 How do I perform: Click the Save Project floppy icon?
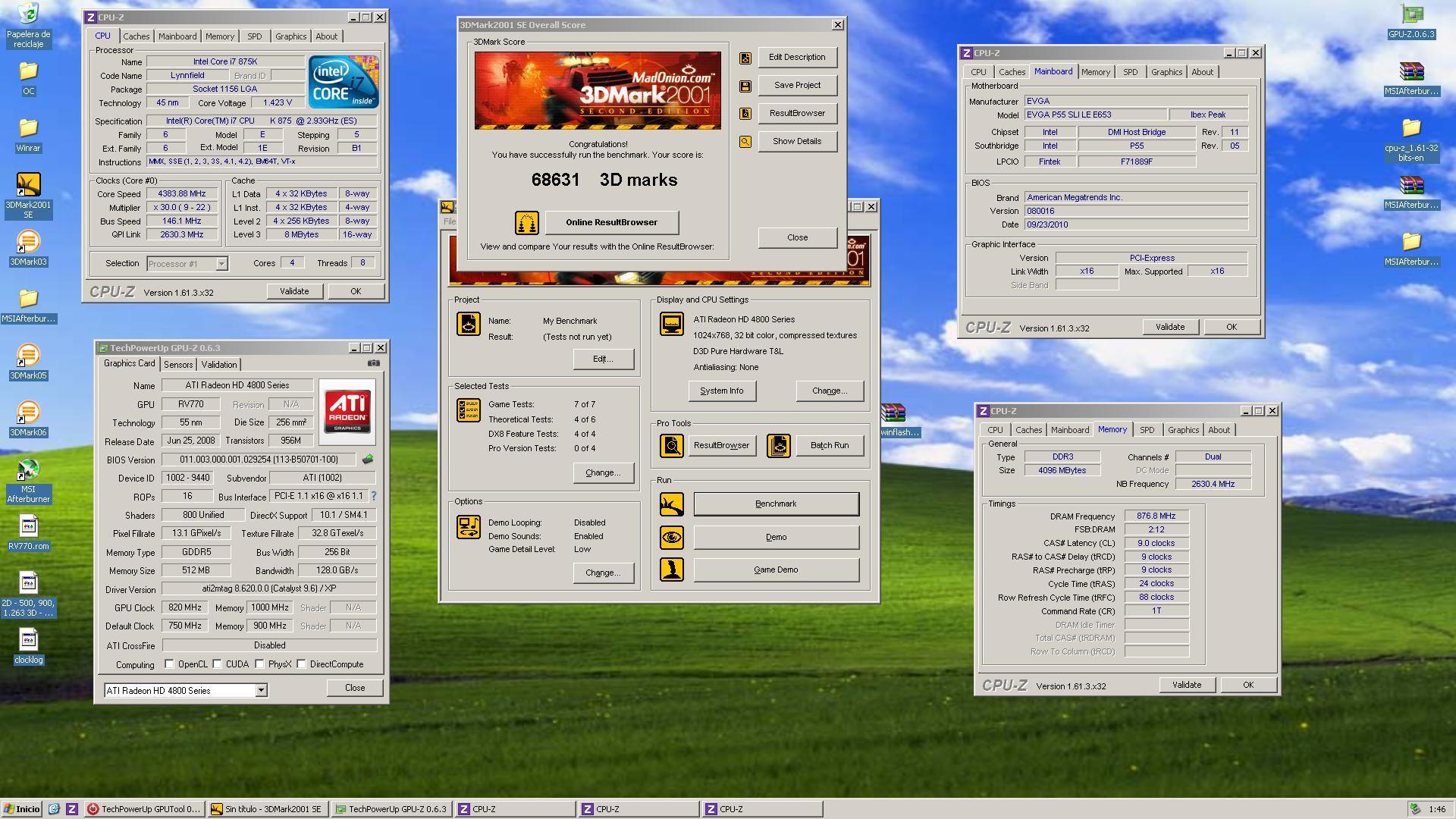click(745, 86)
